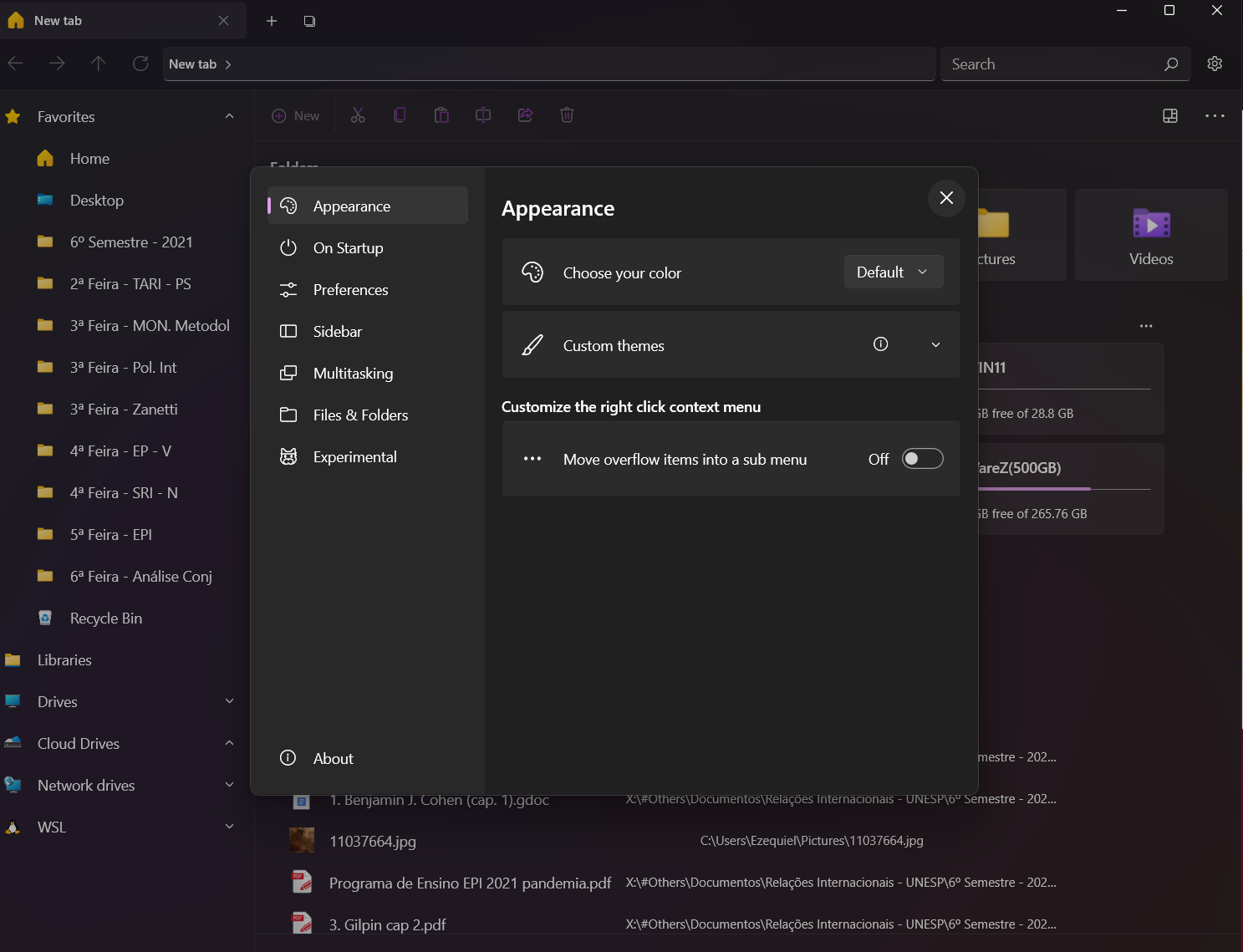1243x952 pixels.
Task: Open the About page
Action: coord(333,758)
